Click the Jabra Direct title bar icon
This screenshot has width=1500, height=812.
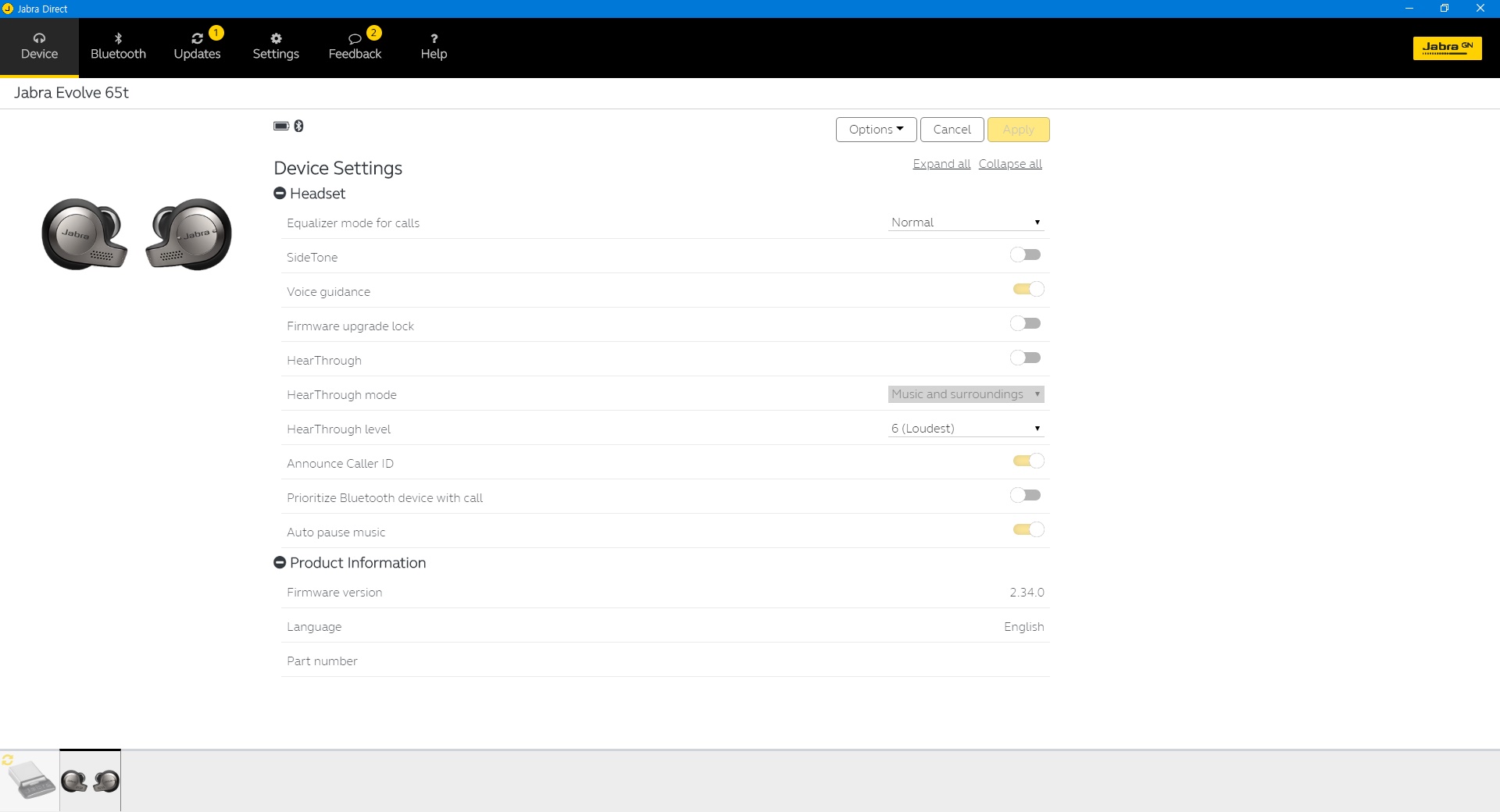point(8,9)
